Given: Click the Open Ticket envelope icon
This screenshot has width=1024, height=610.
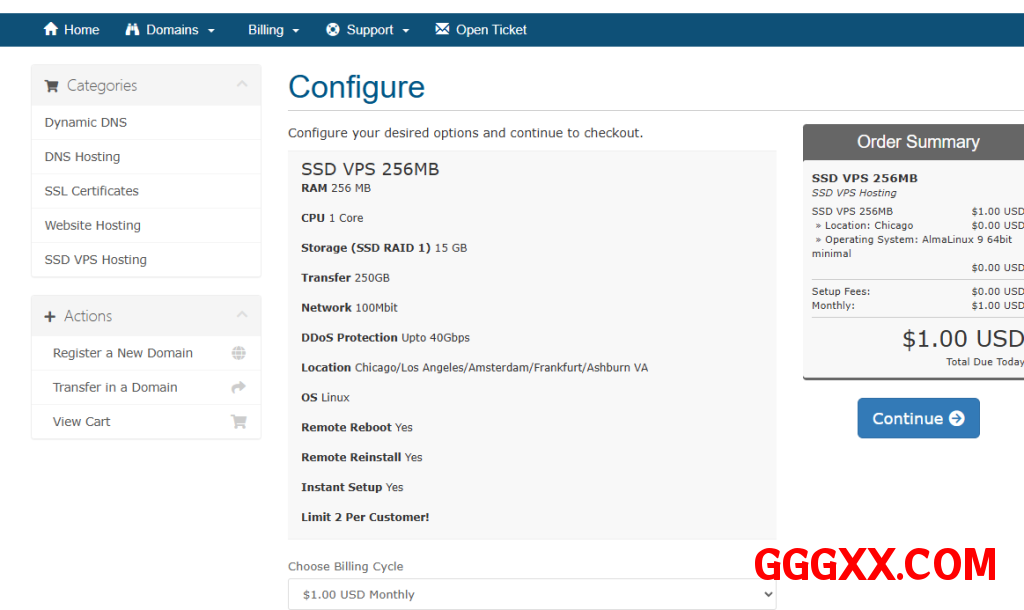Looking at the screenshot, I should [442, 30].
